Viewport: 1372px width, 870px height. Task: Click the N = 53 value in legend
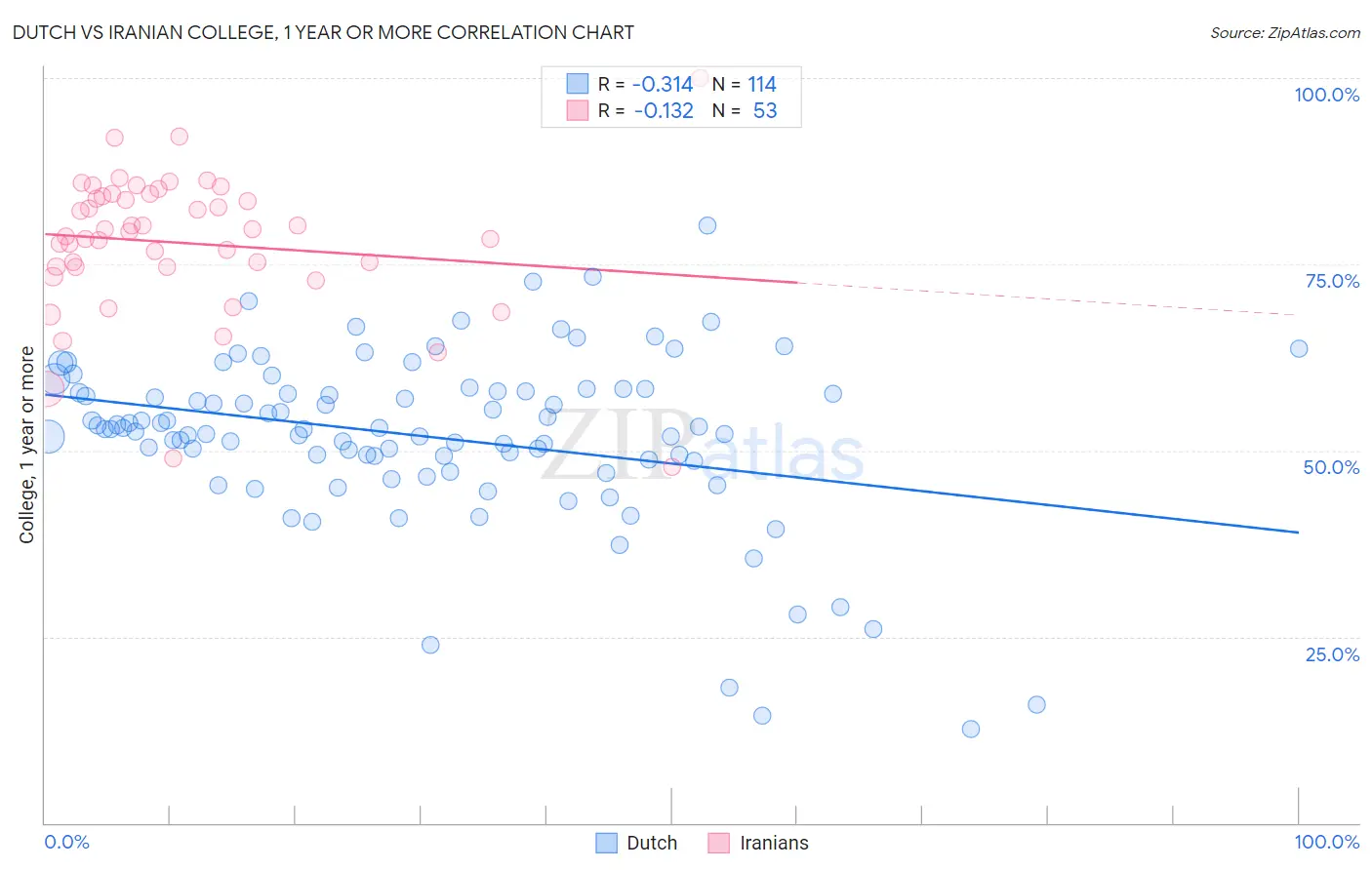tap(745, 110)
